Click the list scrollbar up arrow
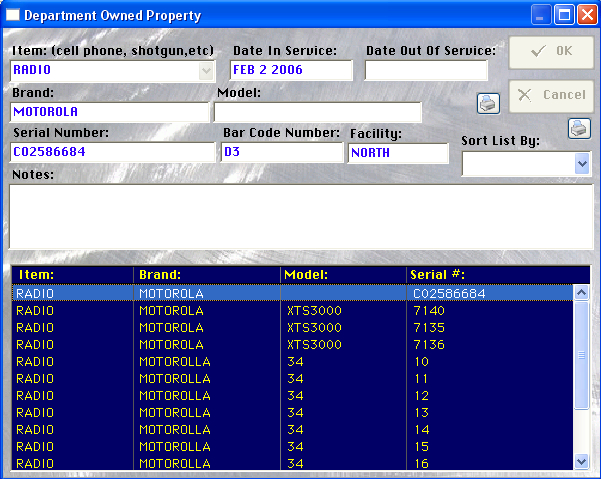 point(581,293)
